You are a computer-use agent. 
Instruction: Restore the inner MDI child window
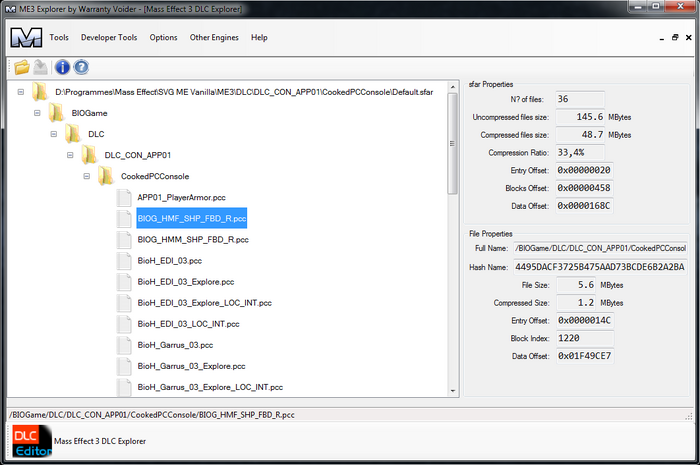[x=675, y=37]
